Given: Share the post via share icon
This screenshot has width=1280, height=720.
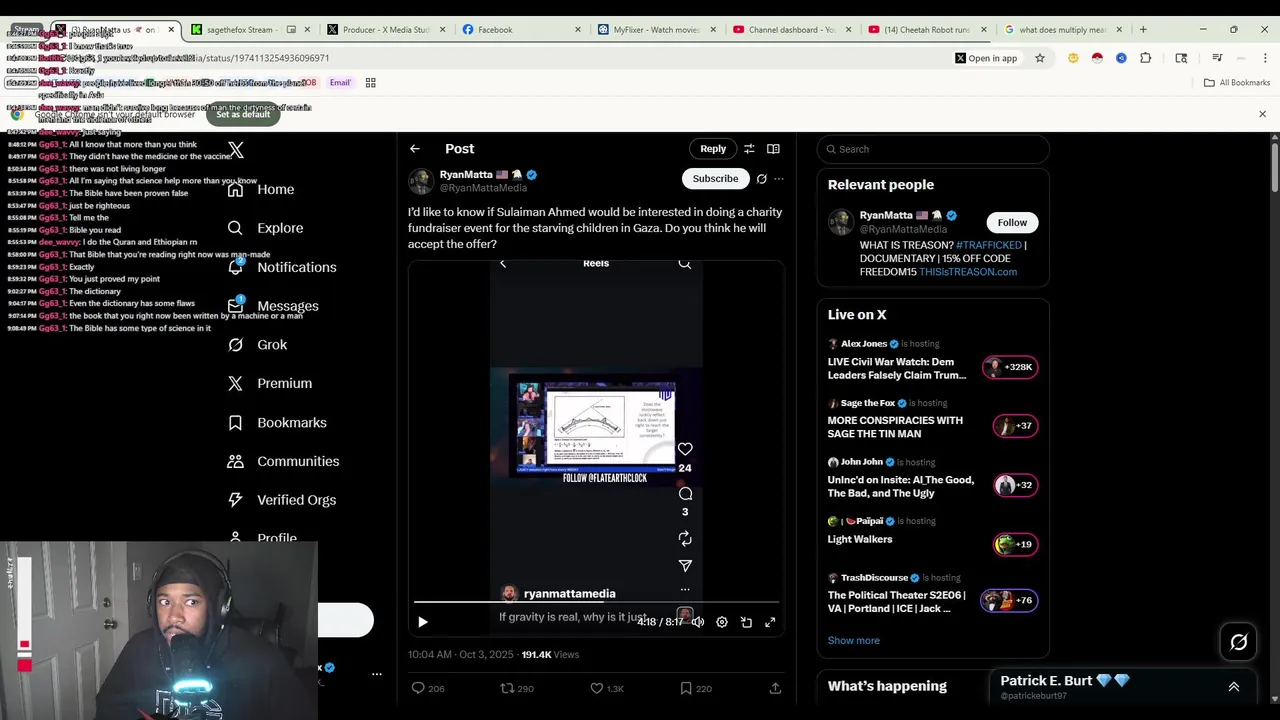Looking at the screenshot, I should point(775,688).
